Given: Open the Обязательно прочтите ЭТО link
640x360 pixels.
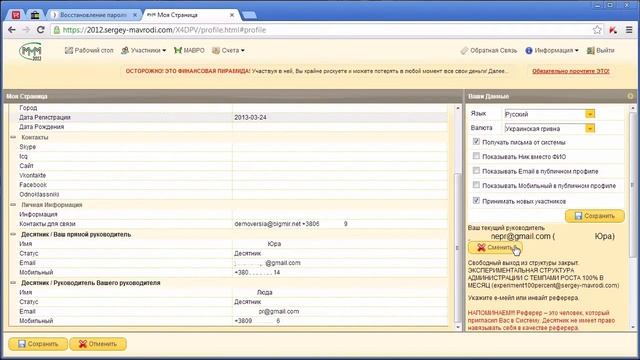Looking at the screenshot, I should [x=571, y=71].
